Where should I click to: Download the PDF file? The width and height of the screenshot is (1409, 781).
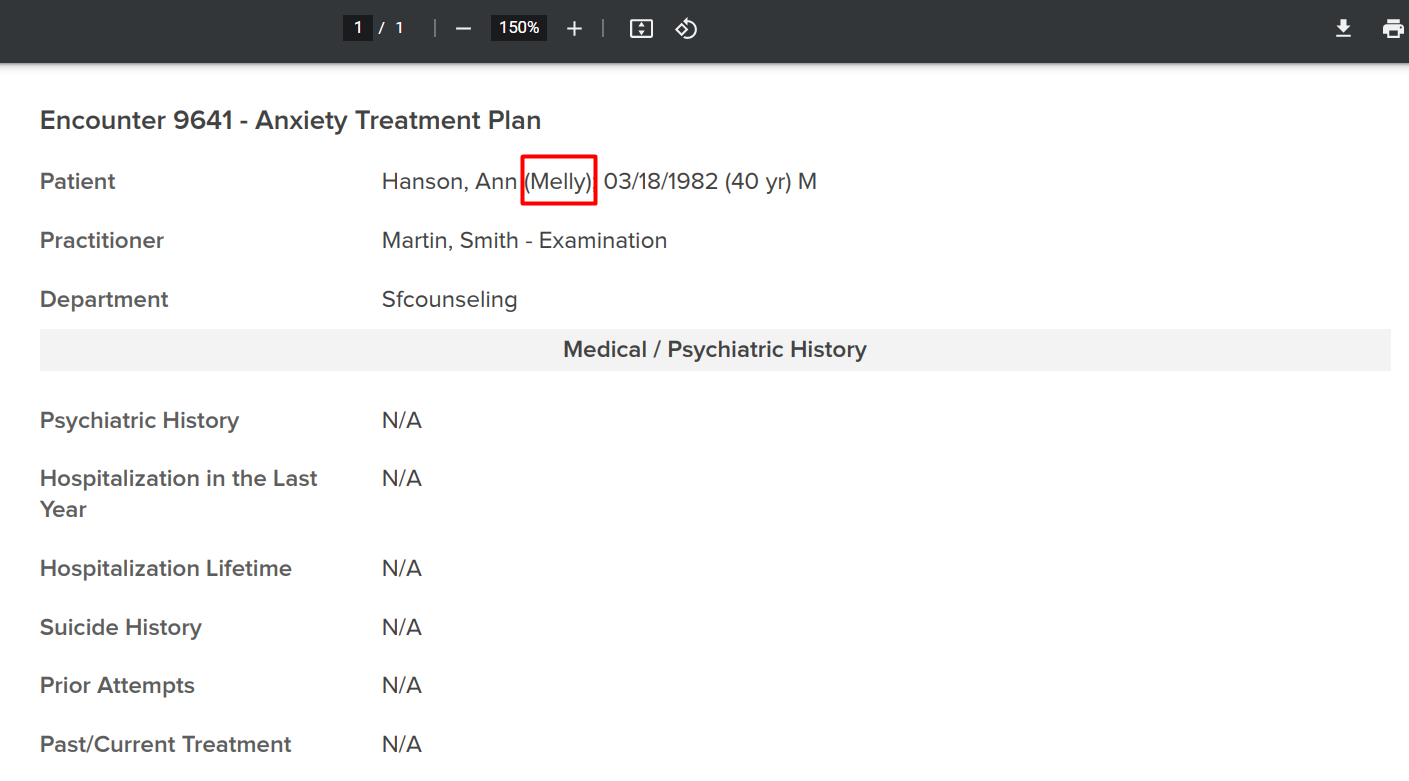[1344, 29]
